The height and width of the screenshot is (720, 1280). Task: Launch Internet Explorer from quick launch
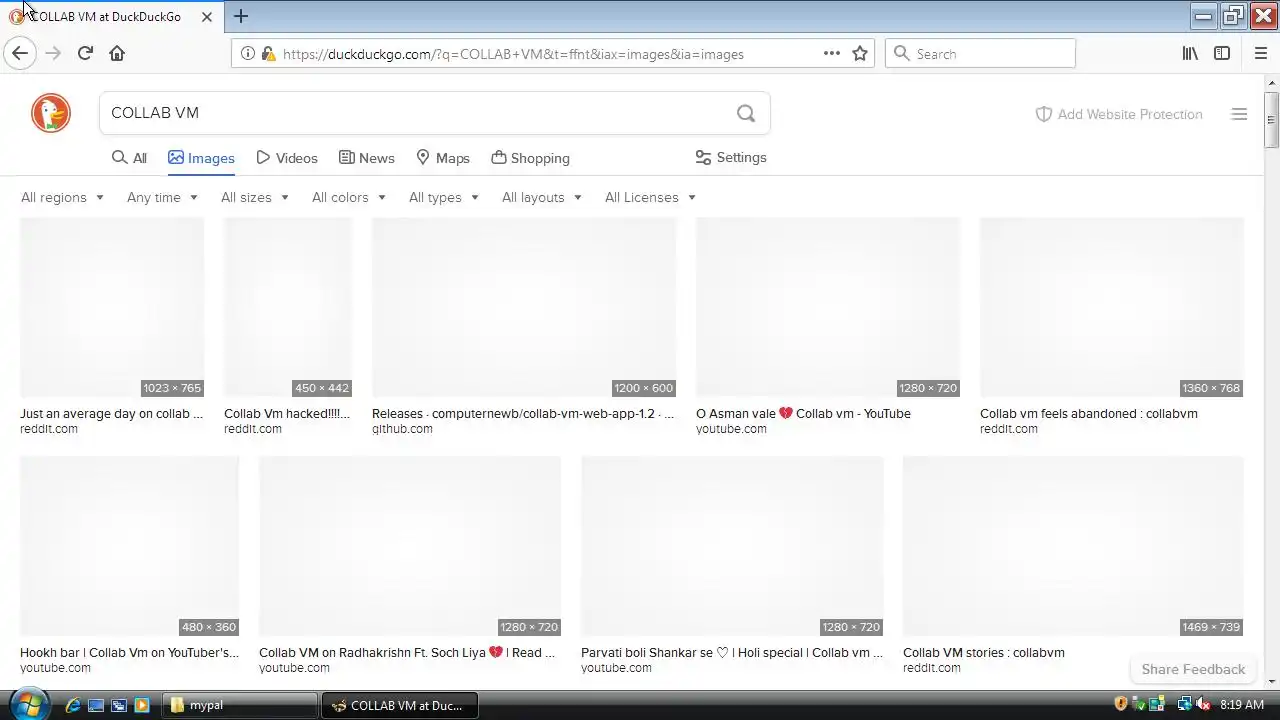point(73,705)
